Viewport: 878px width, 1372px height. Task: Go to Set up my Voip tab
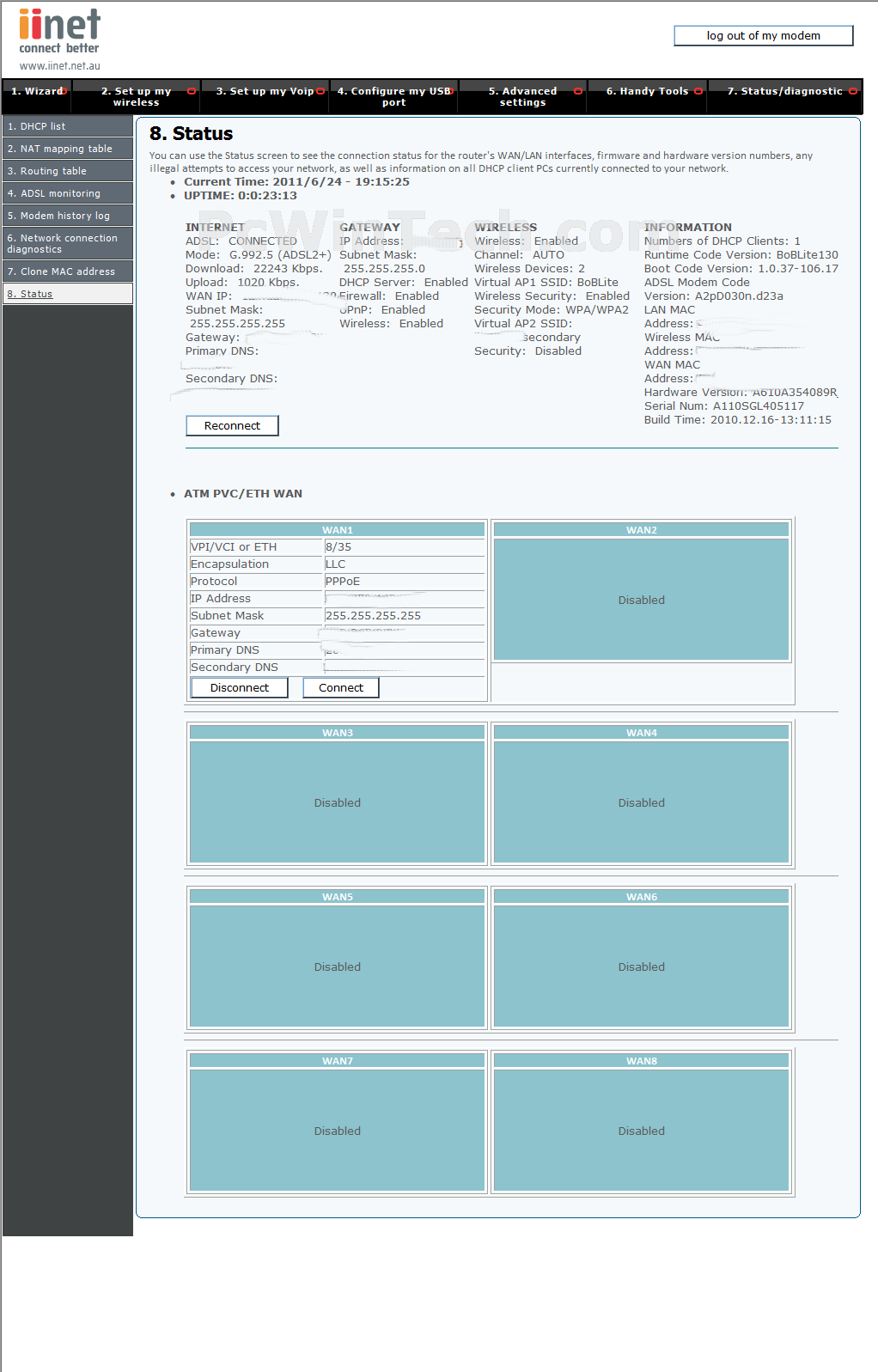[265, 91]
